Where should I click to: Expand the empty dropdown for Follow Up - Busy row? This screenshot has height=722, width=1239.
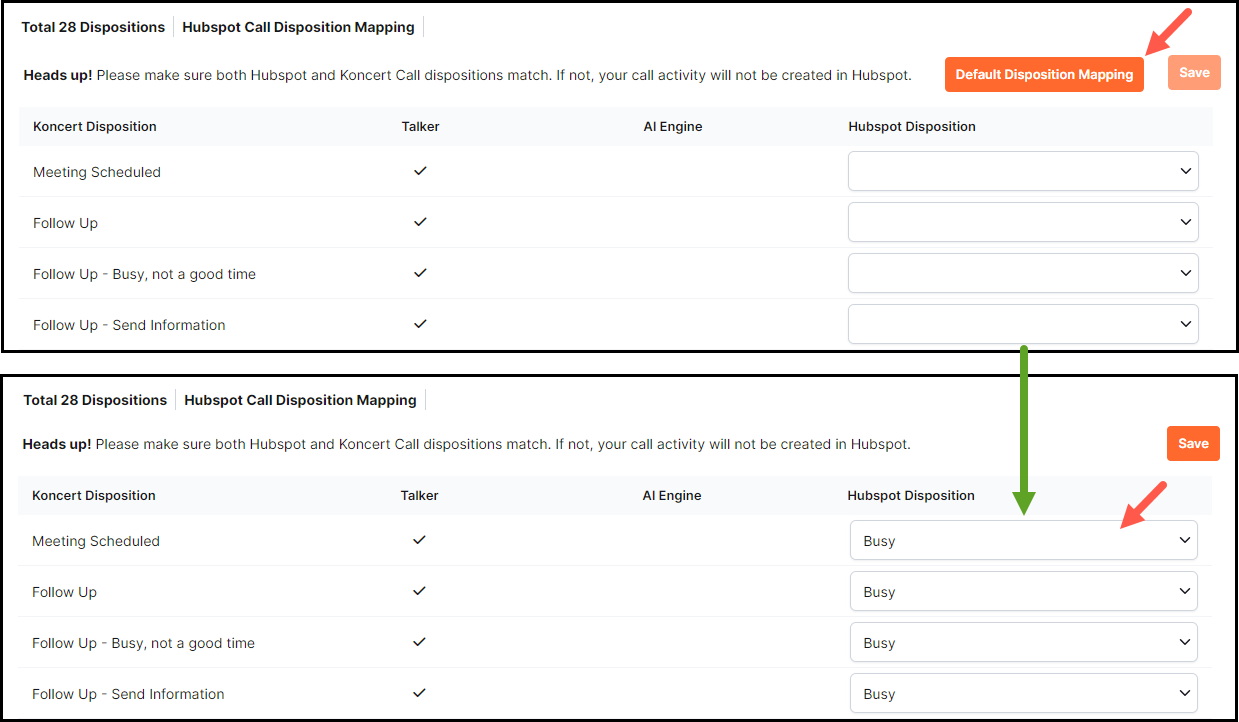[x=1023, y=273]
